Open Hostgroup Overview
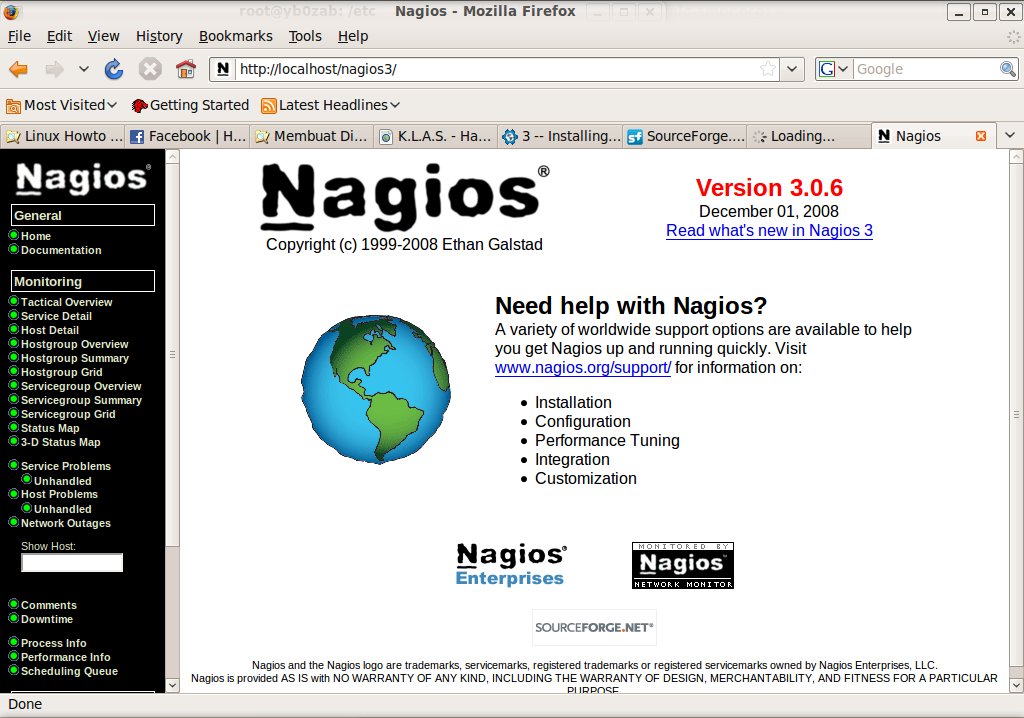 (74, 344)
